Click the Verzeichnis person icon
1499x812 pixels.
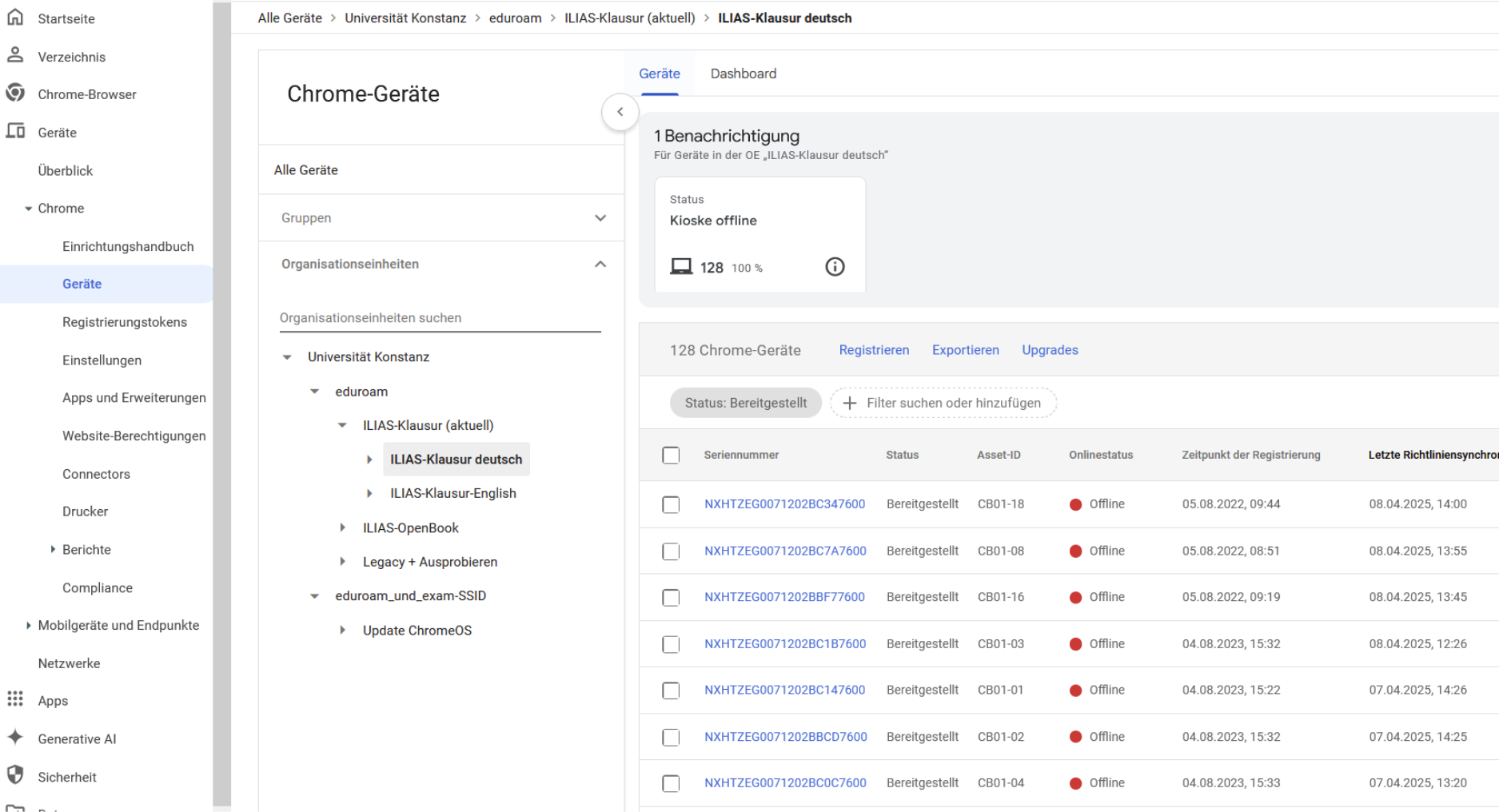click(15, 55)
